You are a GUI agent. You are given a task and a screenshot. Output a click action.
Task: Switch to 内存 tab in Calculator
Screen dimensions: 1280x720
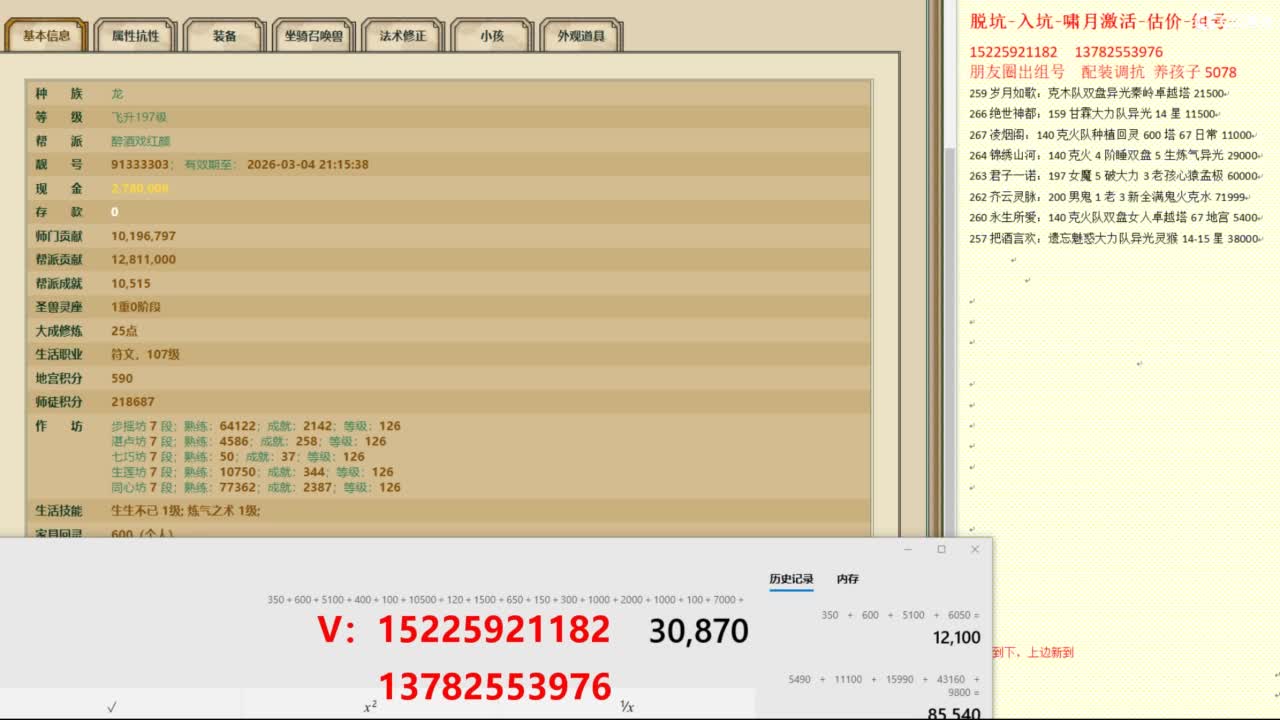(x=848, y=579)
